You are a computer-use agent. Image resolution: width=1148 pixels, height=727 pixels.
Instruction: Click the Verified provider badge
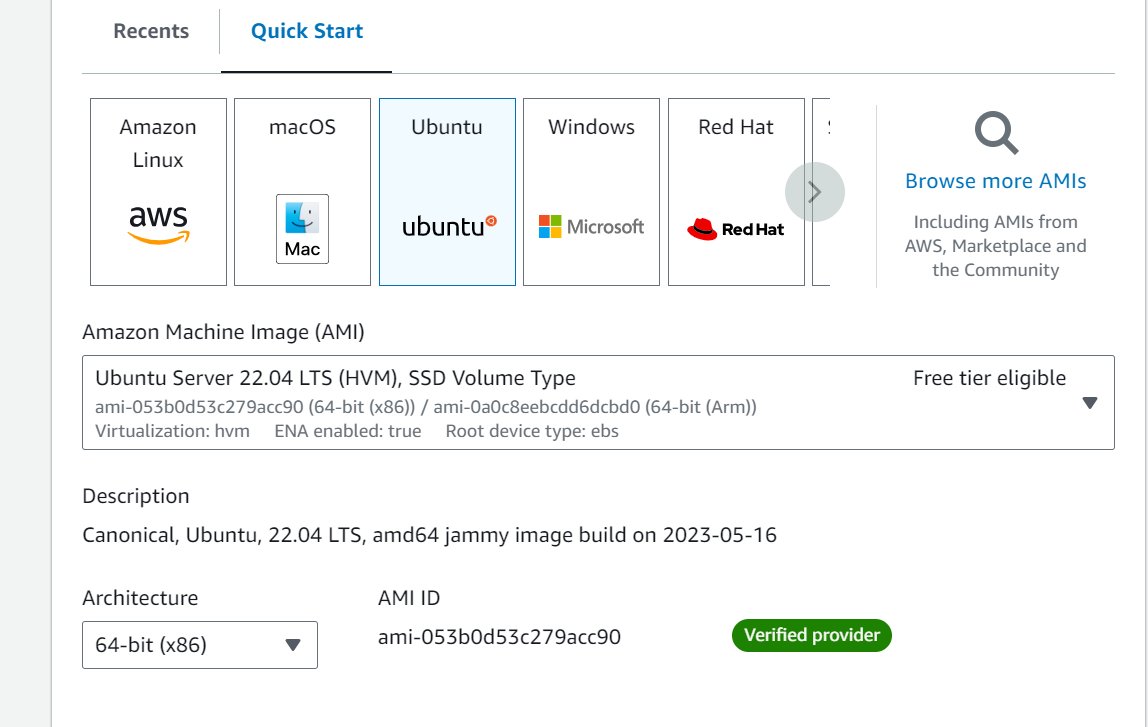coord(811,635)
